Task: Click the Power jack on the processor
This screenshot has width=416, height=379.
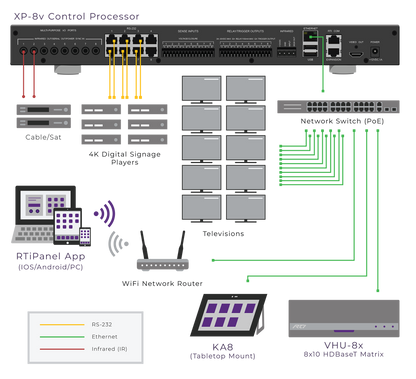Action: 375,52
